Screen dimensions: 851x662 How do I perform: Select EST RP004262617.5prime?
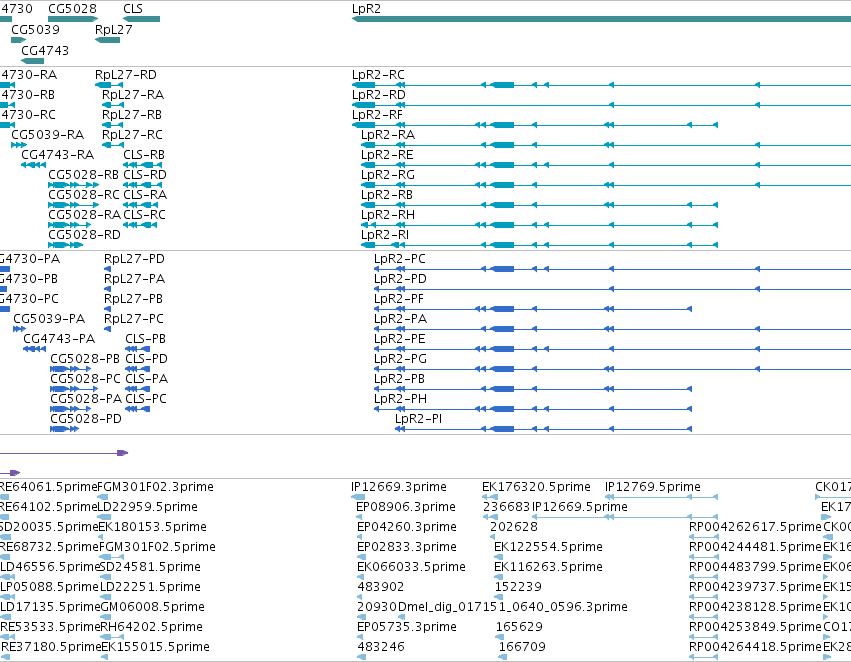pyautogui.click(x=755, y=526)
